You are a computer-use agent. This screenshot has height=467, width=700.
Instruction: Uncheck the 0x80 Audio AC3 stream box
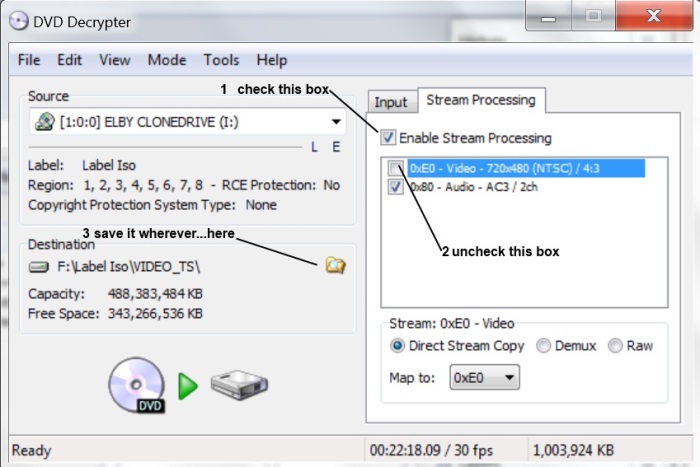point(396,187)
